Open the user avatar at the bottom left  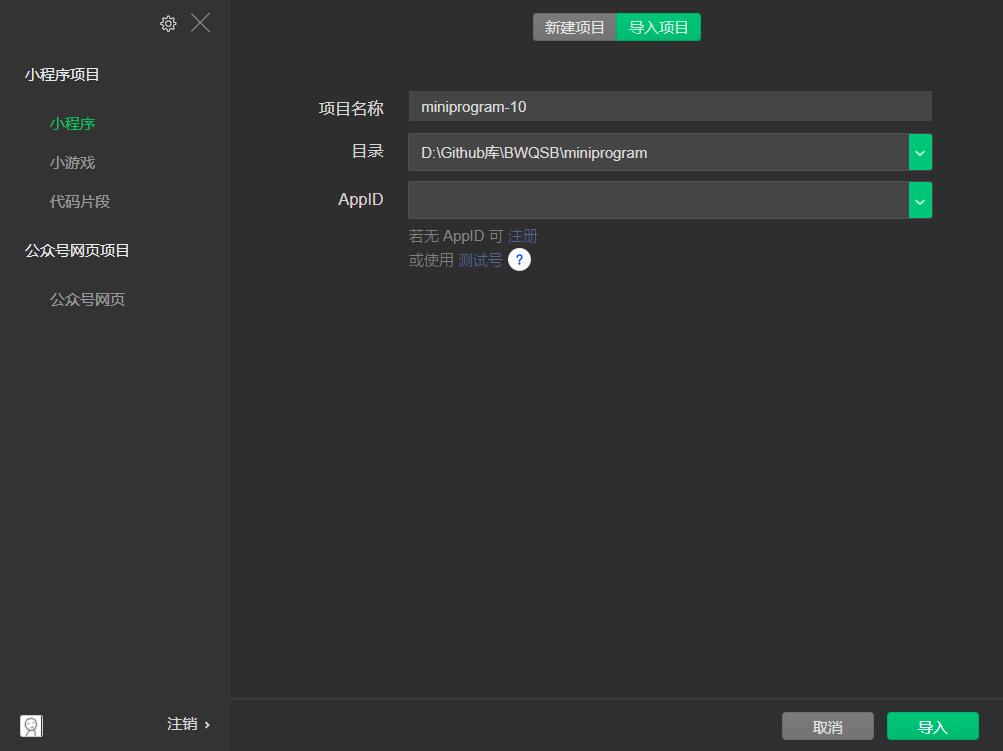coord(31,725)
